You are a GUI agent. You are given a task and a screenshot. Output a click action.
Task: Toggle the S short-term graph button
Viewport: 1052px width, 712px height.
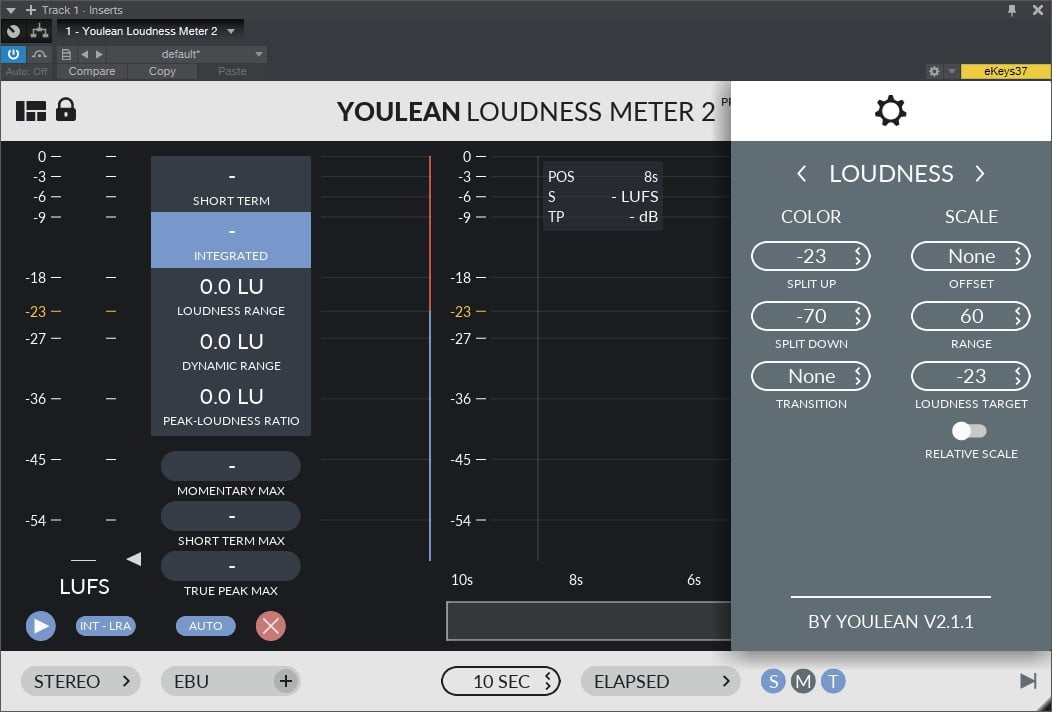pos(773,681)
